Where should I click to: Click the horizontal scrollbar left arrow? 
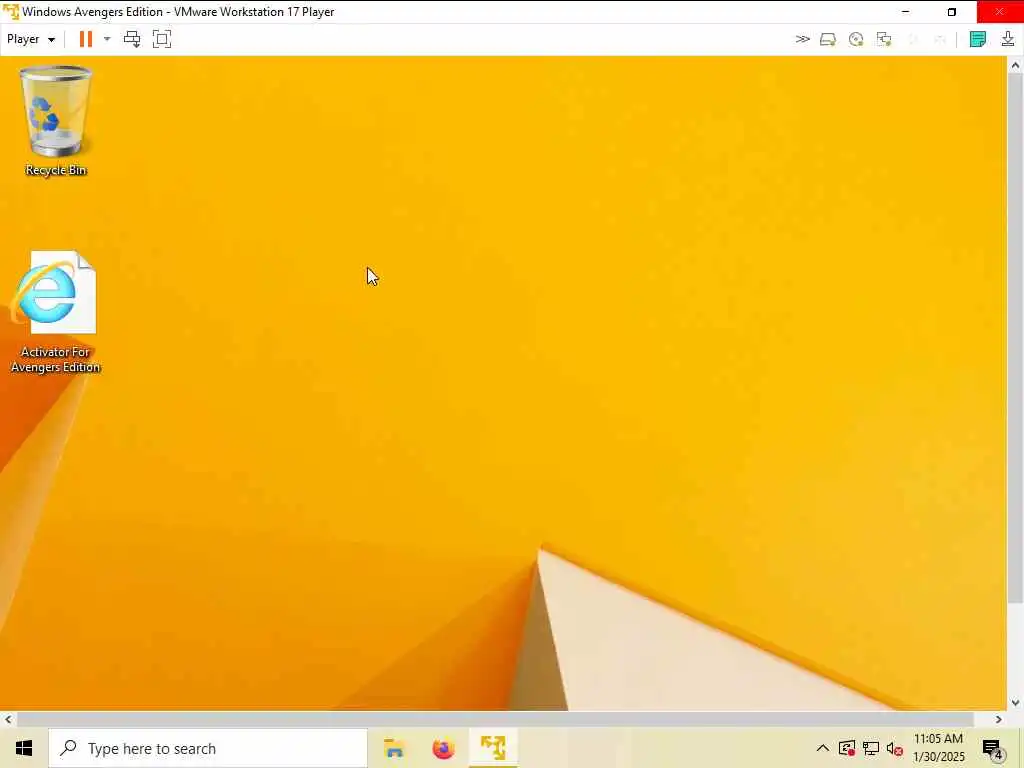[x=8, y=719]
